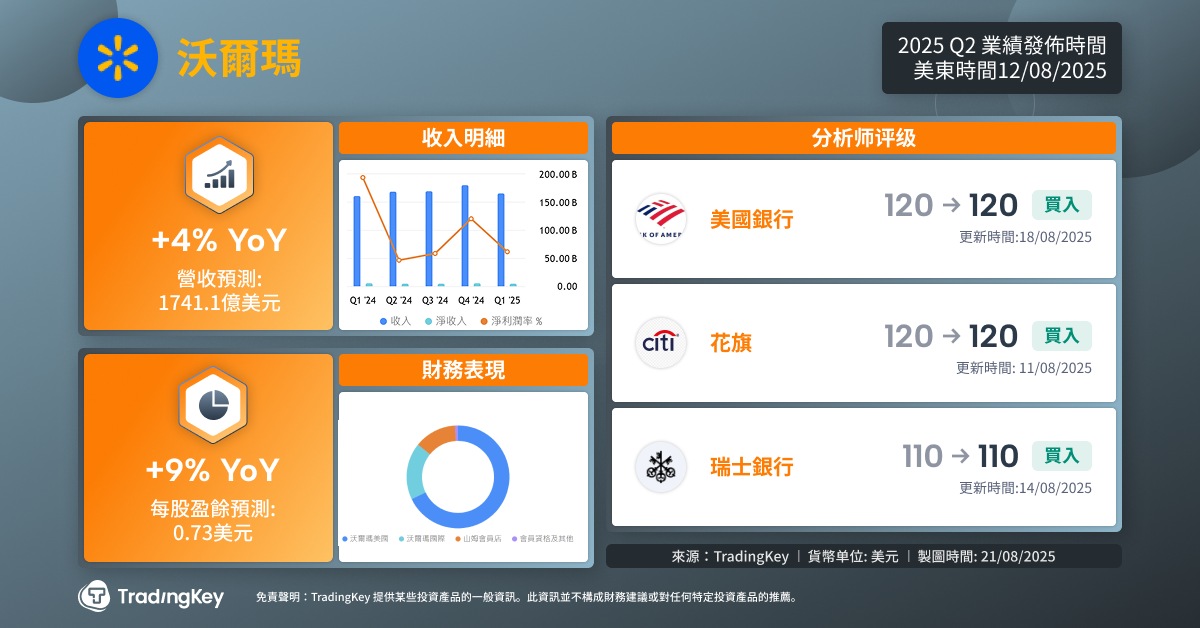Image resolution: width=1200 pixels, height=628 pixels.
Task: Click the 買入 badge for 美國銀行
Action: point(1061,205)
